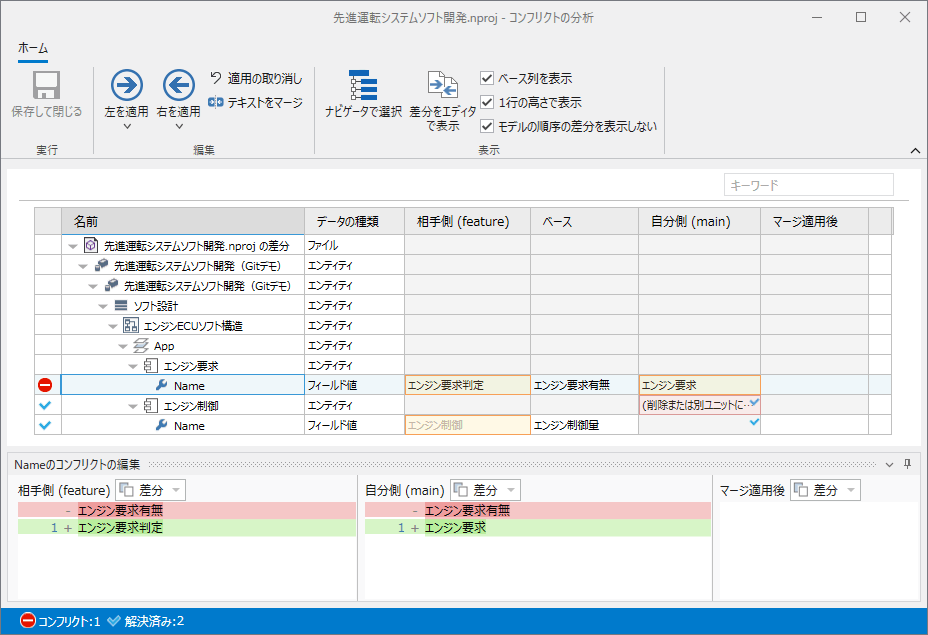Click the pin icon on the conflict edit panel
This screenshot has width=928, height=635.
pos(907,463)
